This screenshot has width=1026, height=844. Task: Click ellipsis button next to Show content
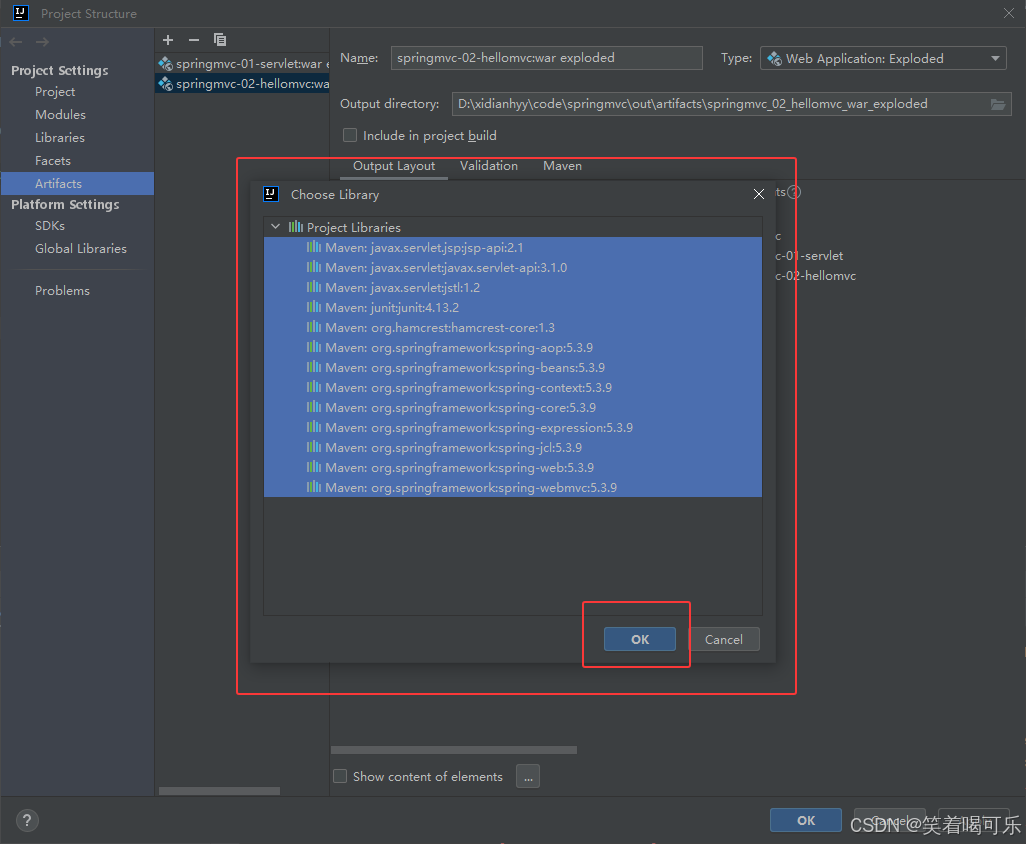point(528,777)
